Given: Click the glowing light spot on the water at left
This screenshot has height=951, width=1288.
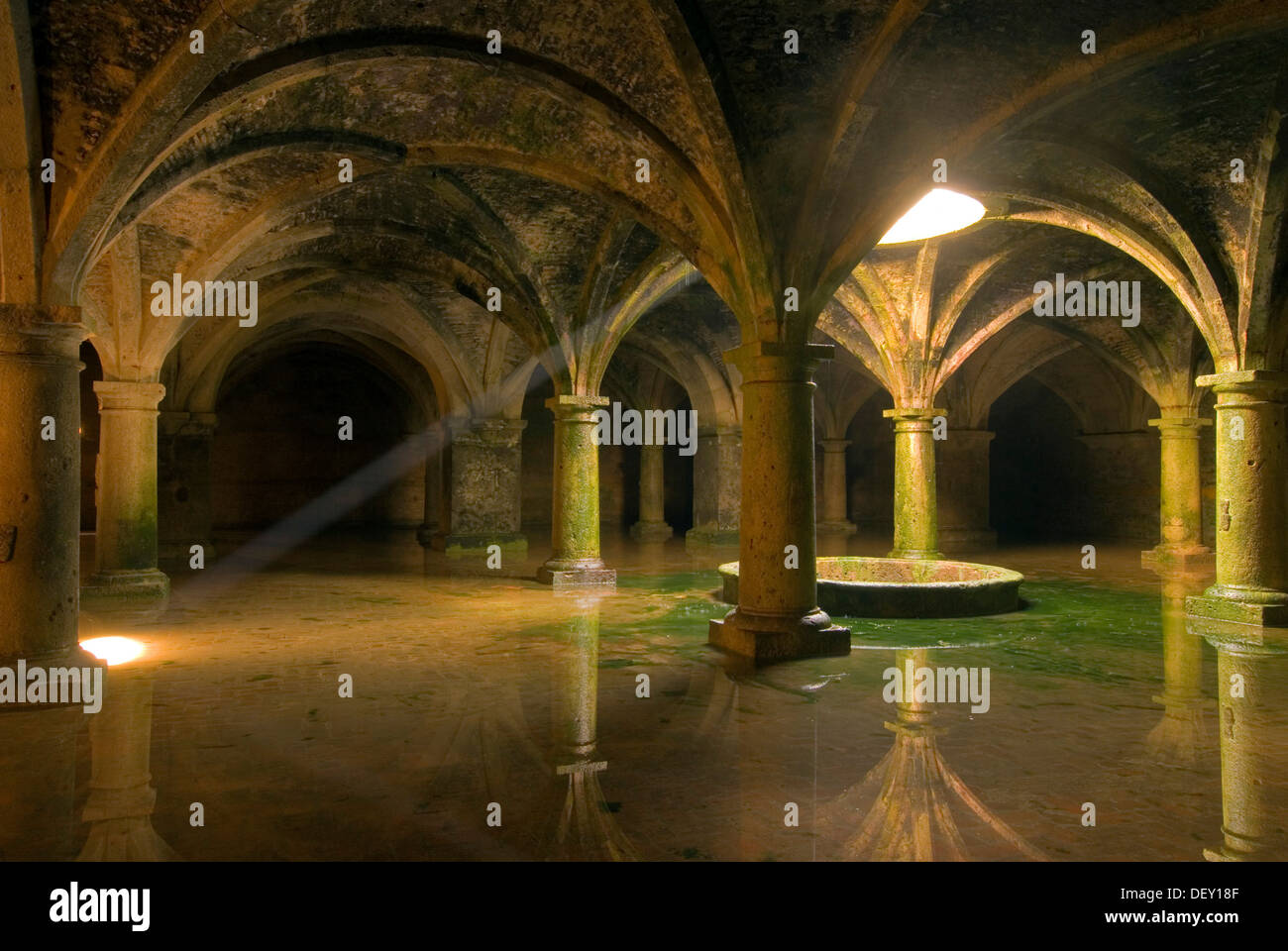Looking at the screenshot, I should [112, 650].
